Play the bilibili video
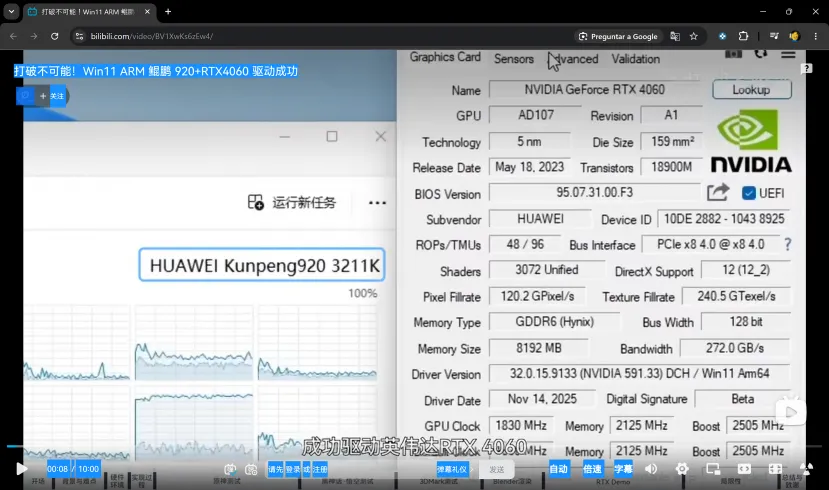The height and width of the screenshot is (490, 829). [21, 468]
